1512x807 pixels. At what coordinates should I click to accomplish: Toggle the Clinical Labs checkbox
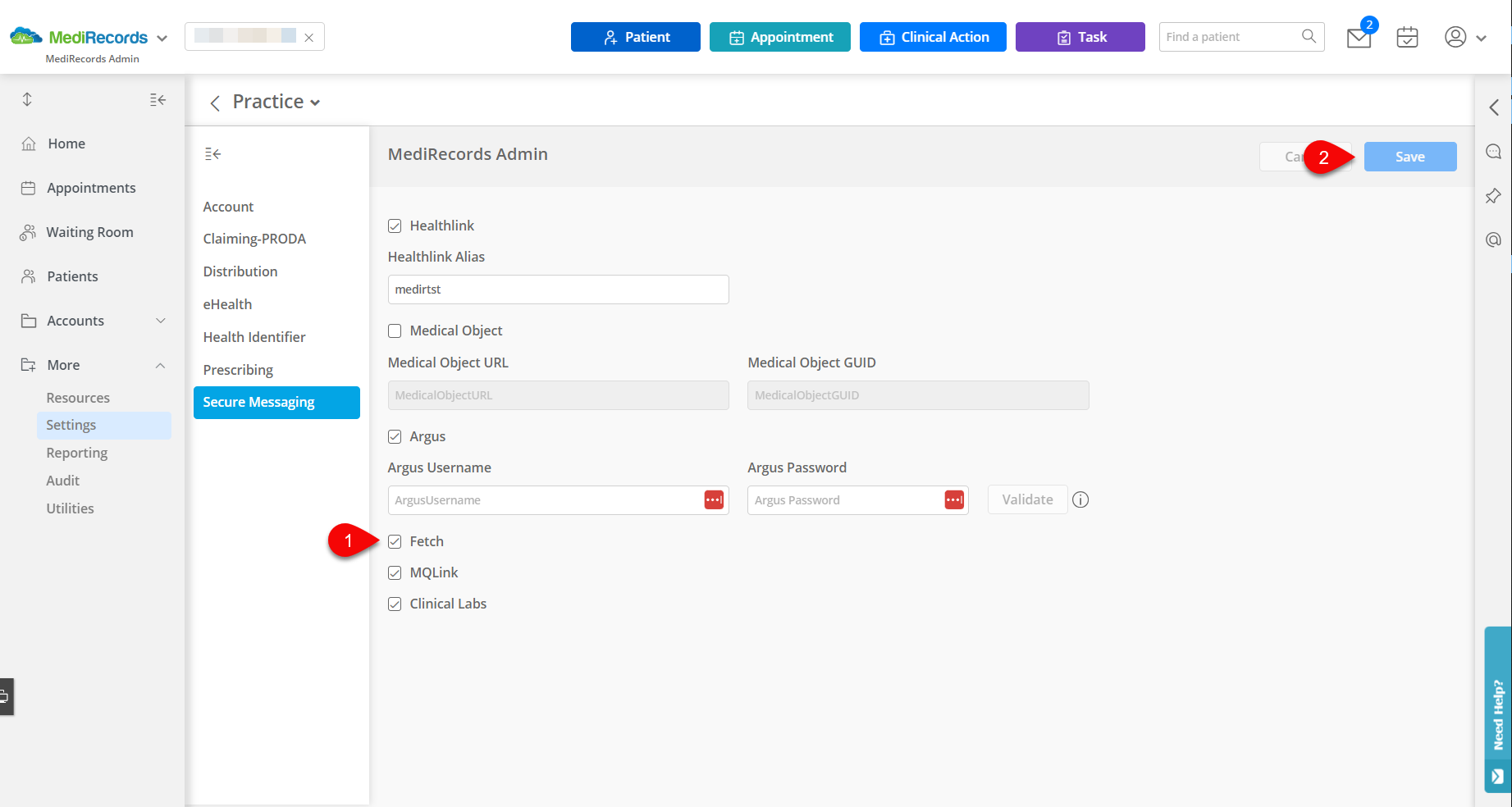(395, 604)
